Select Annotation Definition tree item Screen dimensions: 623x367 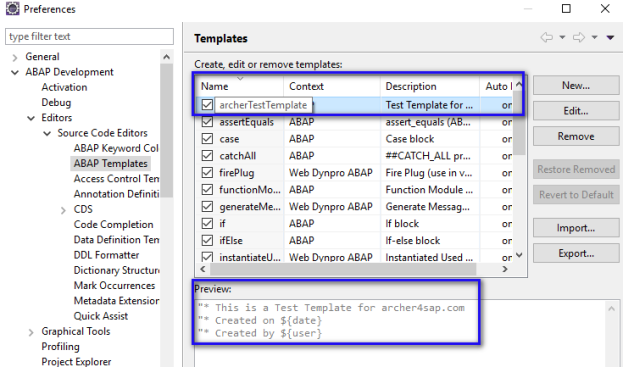[x=116, y=194]
